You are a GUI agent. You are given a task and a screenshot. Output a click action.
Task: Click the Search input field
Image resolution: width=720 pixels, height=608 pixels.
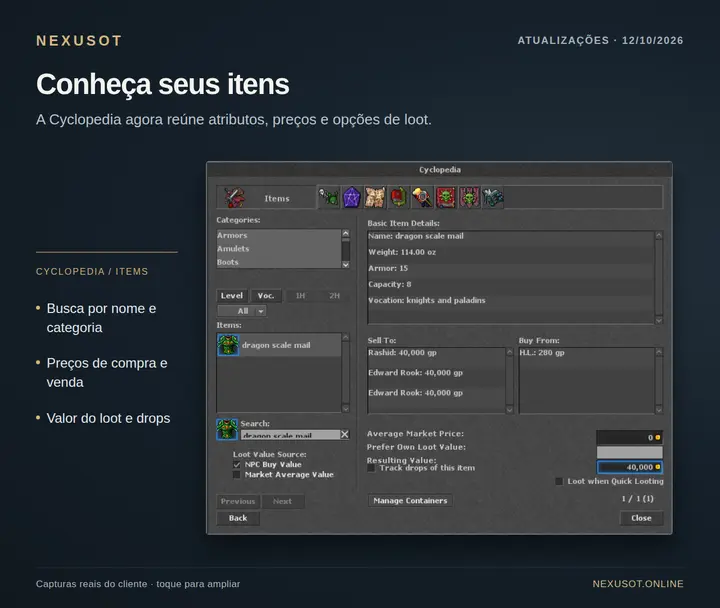point(290,435)
